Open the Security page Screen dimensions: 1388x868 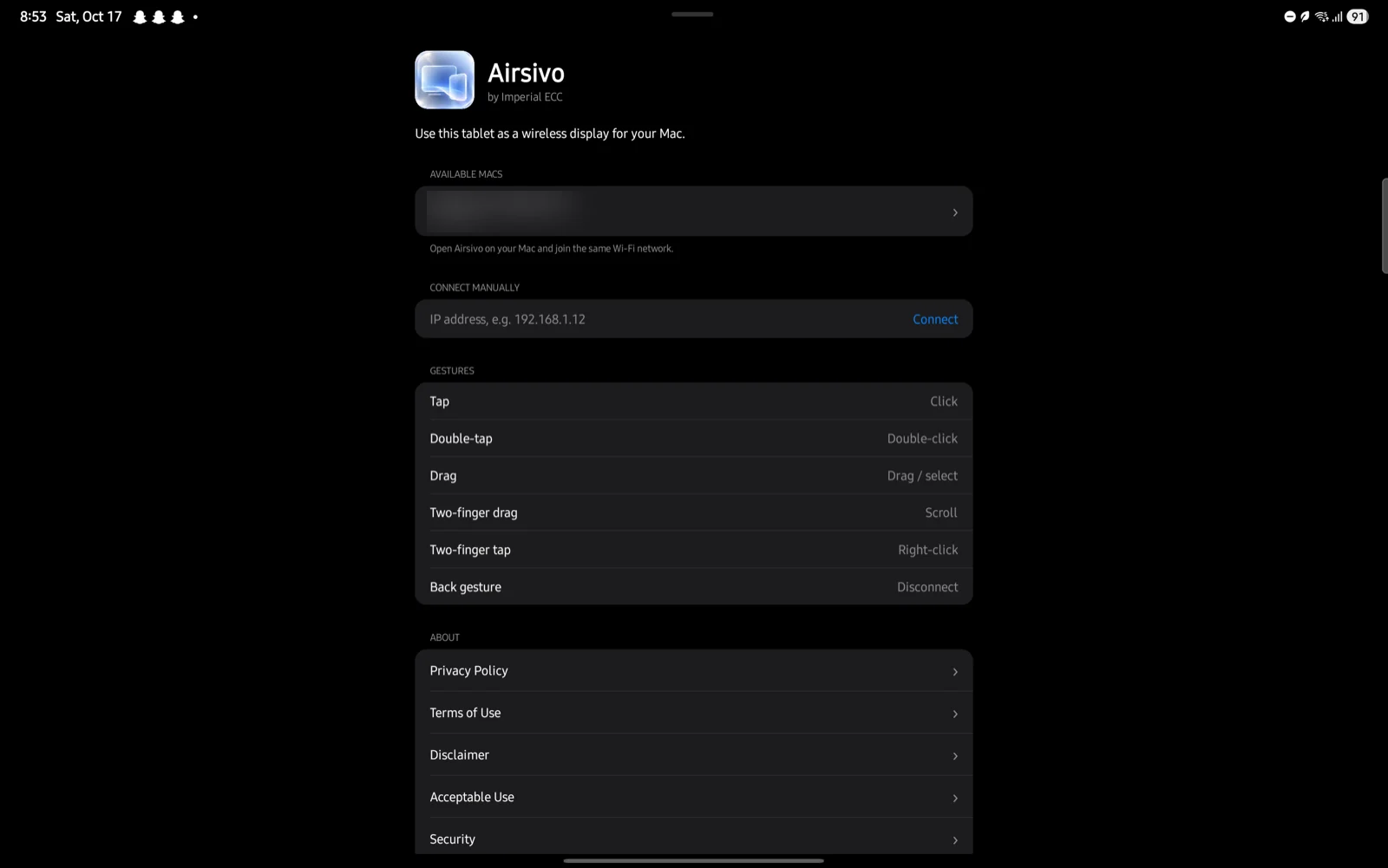pyautogui.click(x=694, y=838)
